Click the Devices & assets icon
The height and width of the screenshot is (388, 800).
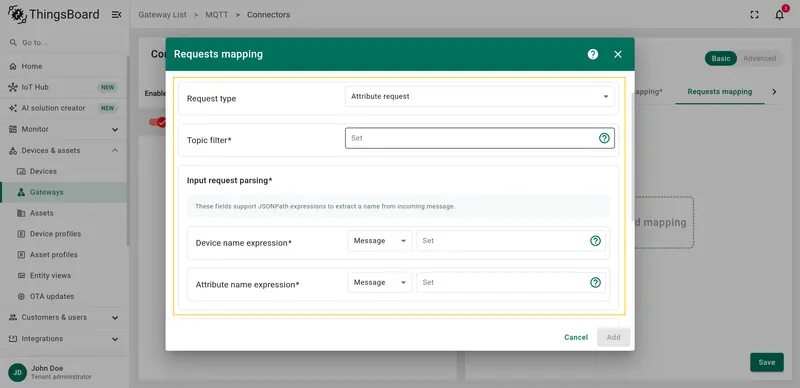13,151
